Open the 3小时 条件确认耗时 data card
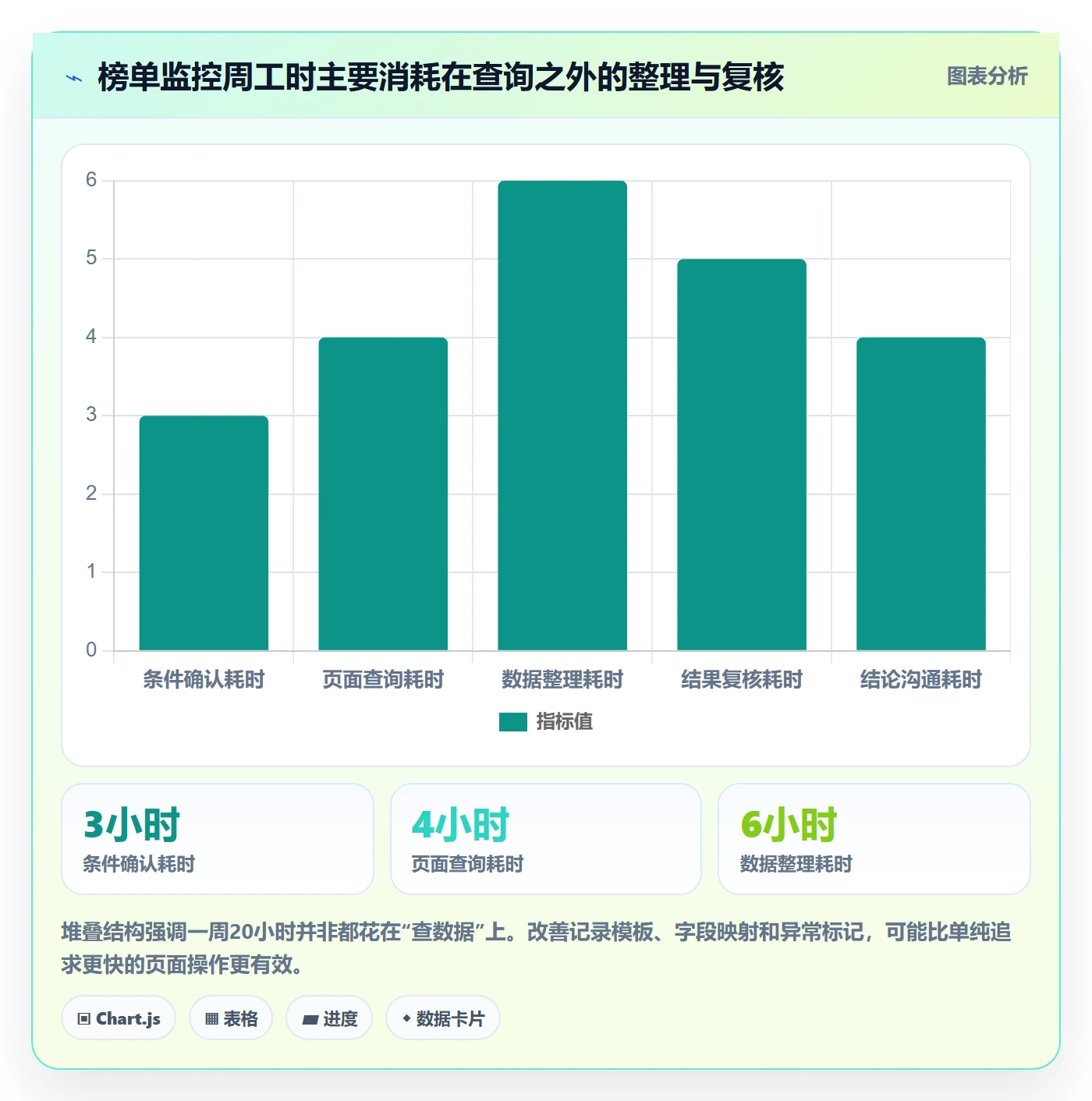1092x1101 pixels. click(x=218, y=839)
